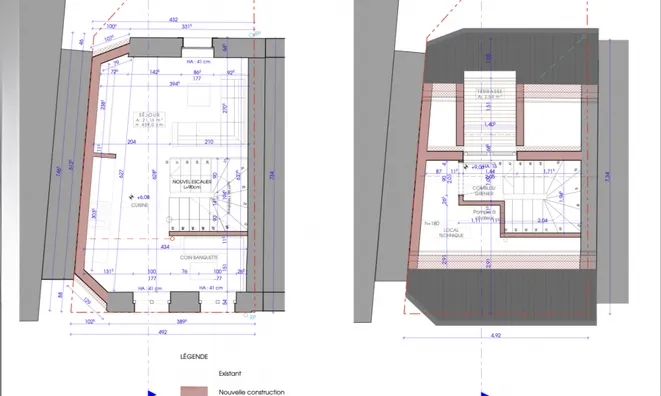Click the 270 vertical dimension
This screenshot has width=661, height=396.
(225, 108)
